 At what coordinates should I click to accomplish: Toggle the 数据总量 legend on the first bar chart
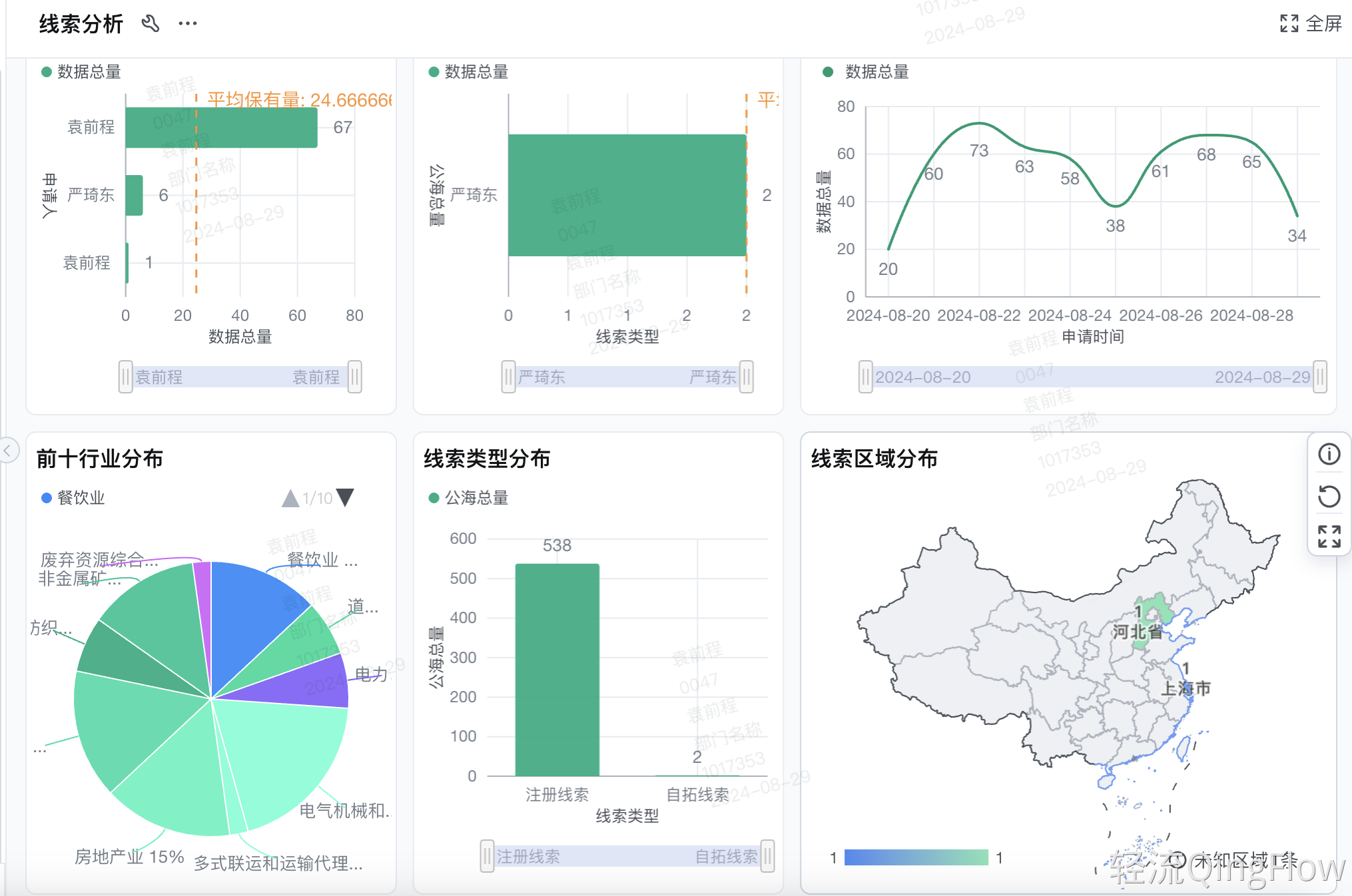(81, 72)
